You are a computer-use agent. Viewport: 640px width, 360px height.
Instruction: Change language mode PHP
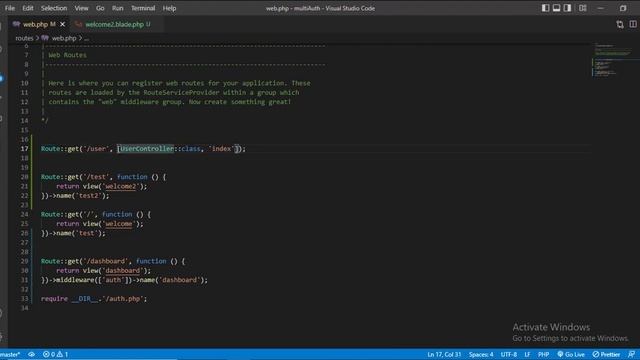tap(543, 354)
